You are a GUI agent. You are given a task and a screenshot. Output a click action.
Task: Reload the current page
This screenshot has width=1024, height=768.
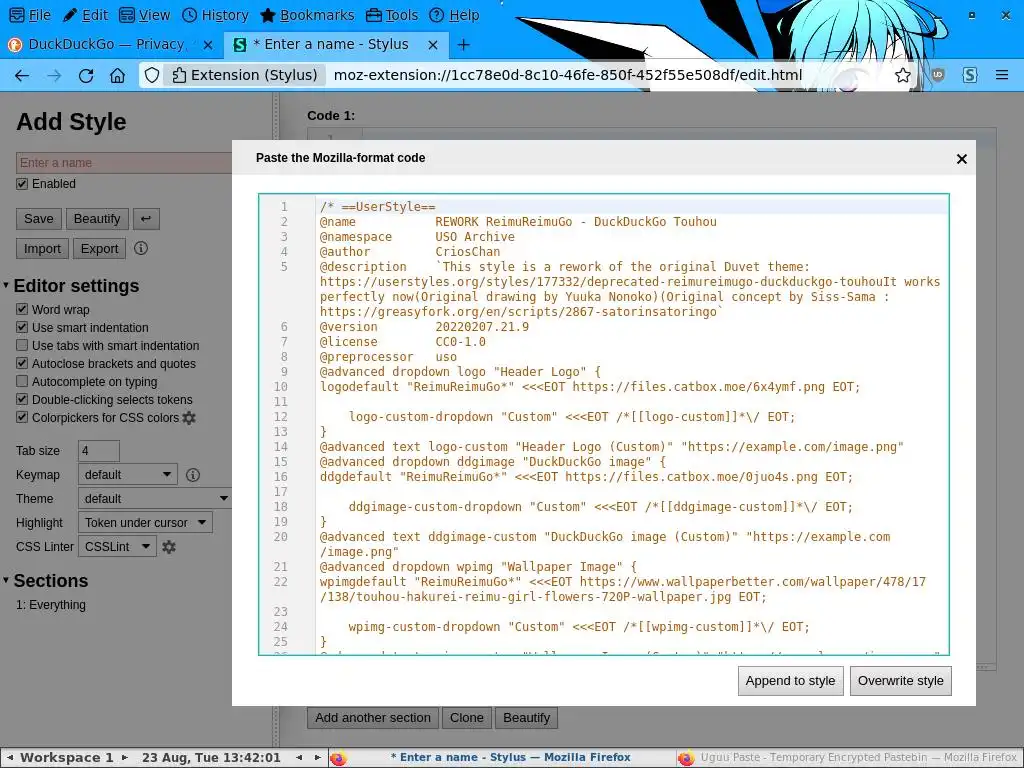[86, 76]
